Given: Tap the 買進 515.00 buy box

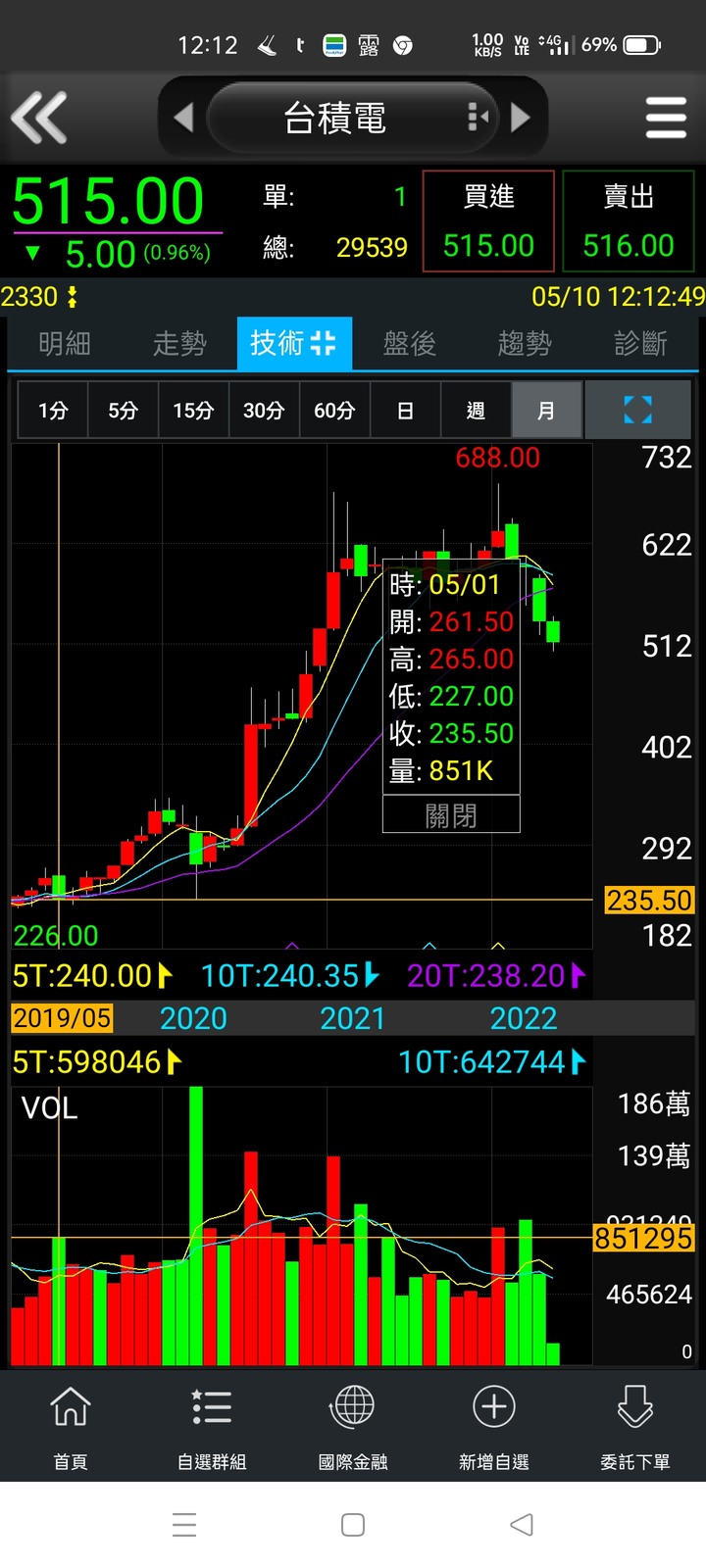Looking at the screenshot, I should (x=488, y=221).
